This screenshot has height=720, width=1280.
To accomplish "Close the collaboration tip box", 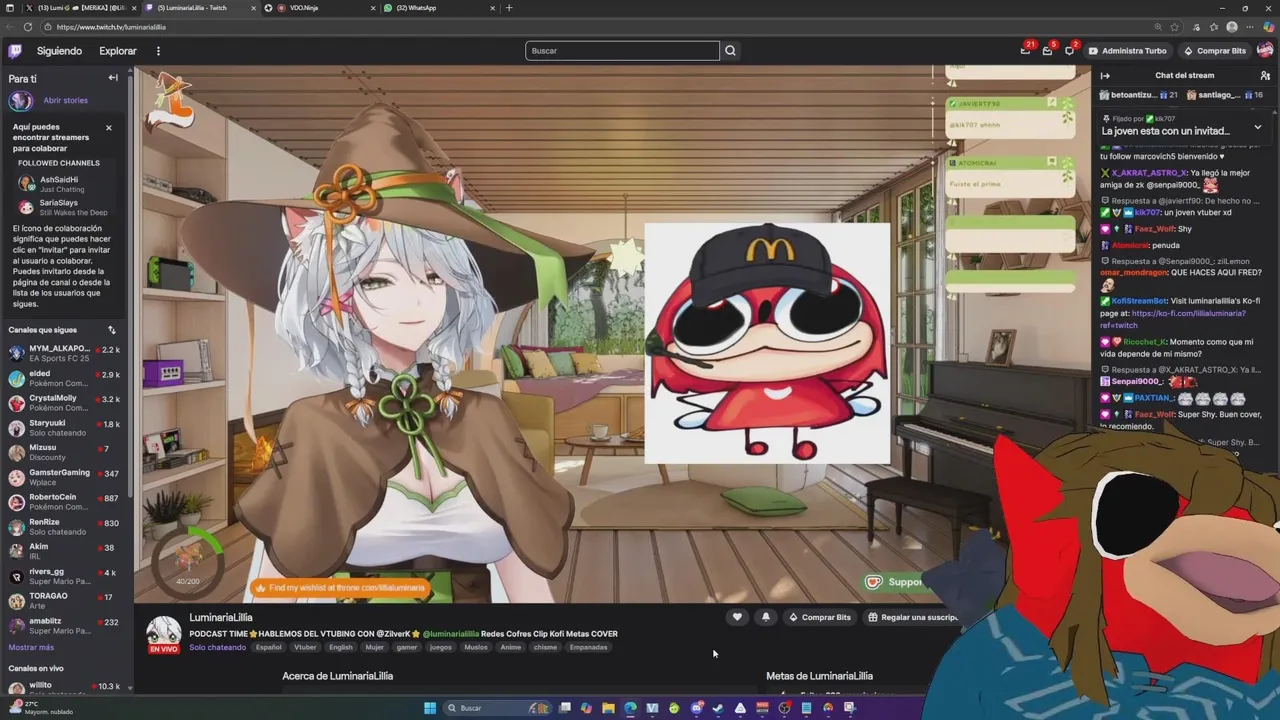I will (x=109, y=127).
